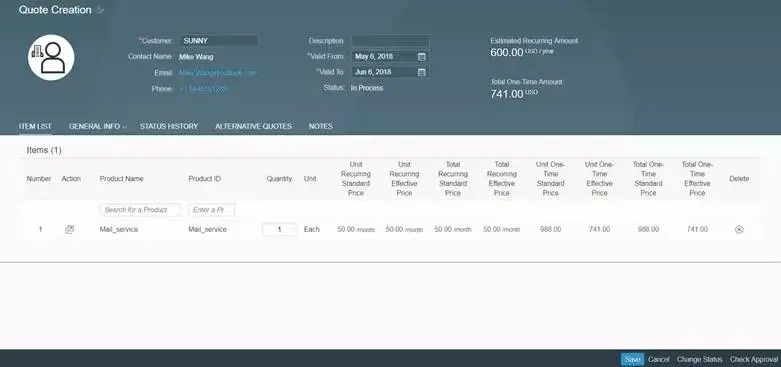This screenshot has height=367, width=781.
Task: Click the Each unit cell
Action: (312, 230)
